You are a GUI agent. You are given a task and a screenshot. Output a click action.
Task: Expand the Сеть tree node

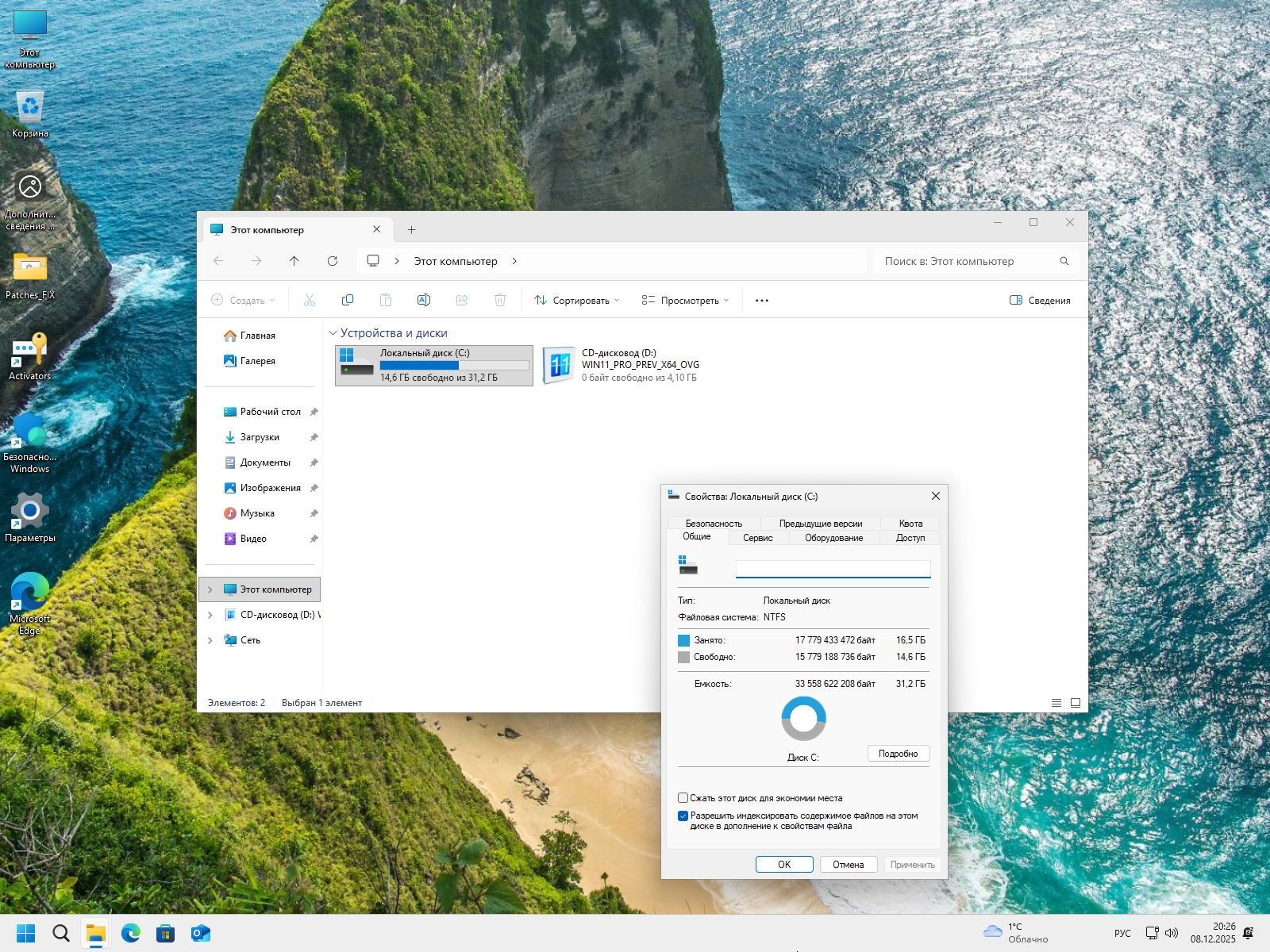210,640
